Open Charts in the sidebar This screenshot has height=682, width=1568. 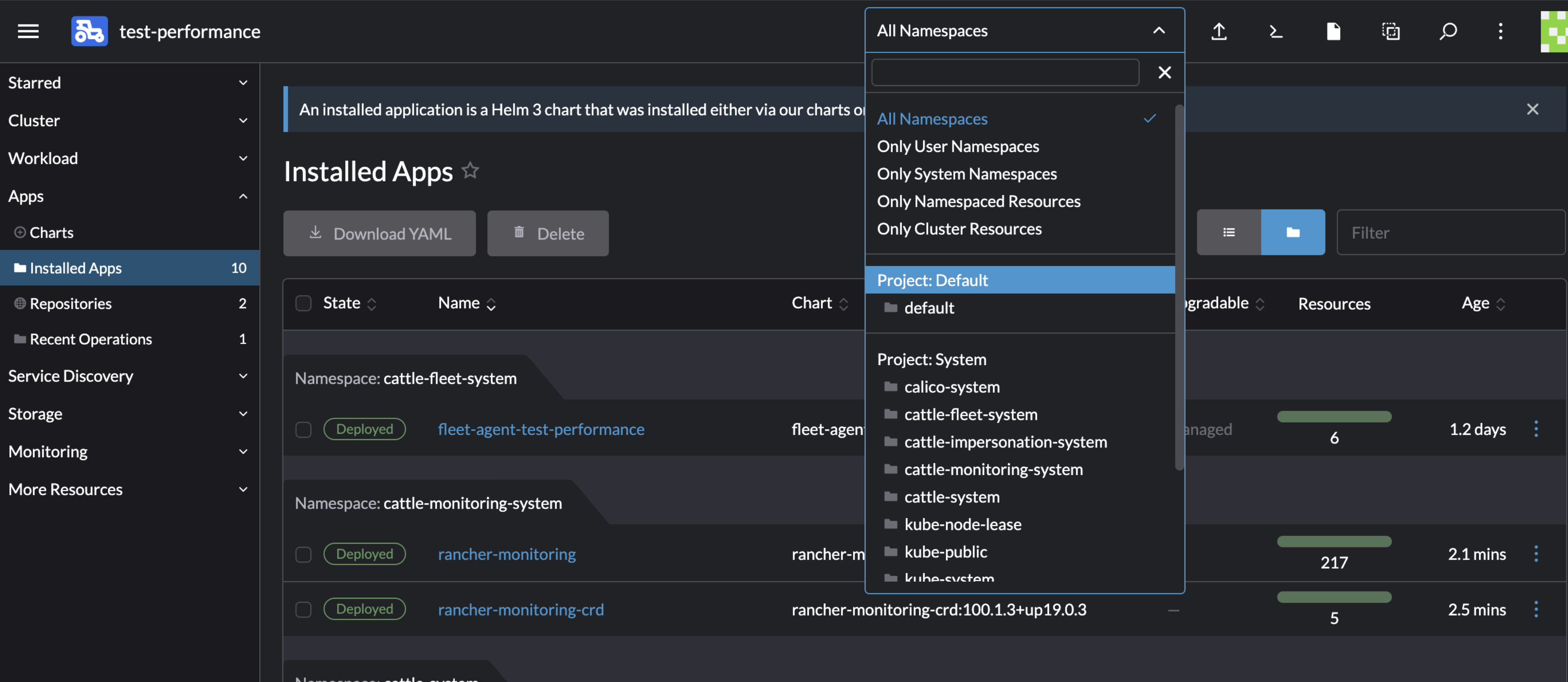point(129,232)
